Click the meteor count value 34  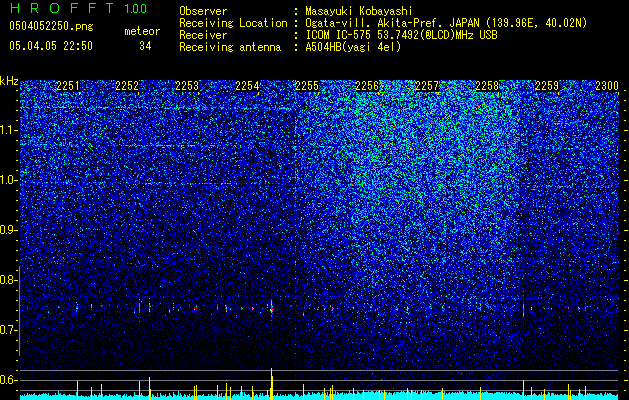coord(145,46)
